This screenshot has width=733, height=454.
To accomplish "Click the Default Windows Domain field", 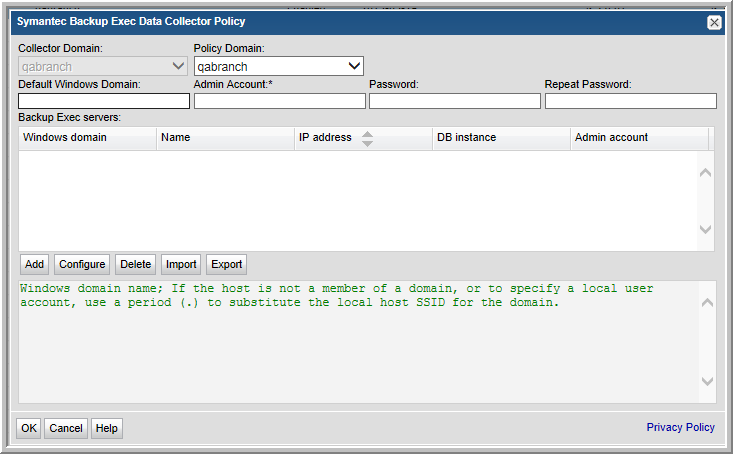I will click(104, 101).
